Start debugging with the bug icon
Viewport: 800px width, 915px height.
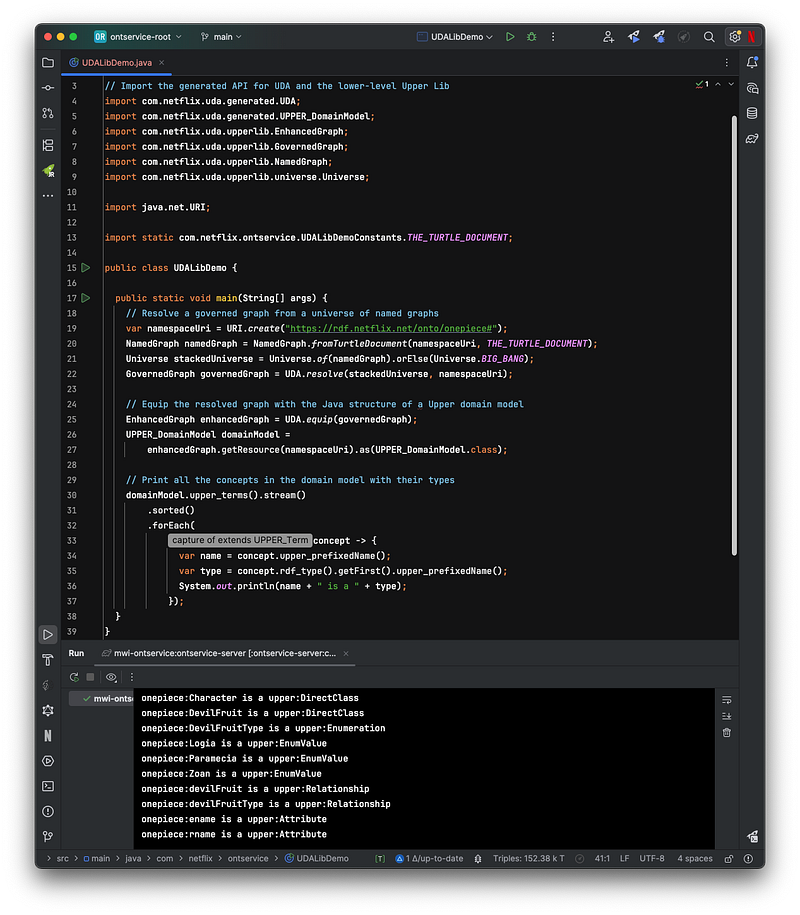[x=532, y=37]
